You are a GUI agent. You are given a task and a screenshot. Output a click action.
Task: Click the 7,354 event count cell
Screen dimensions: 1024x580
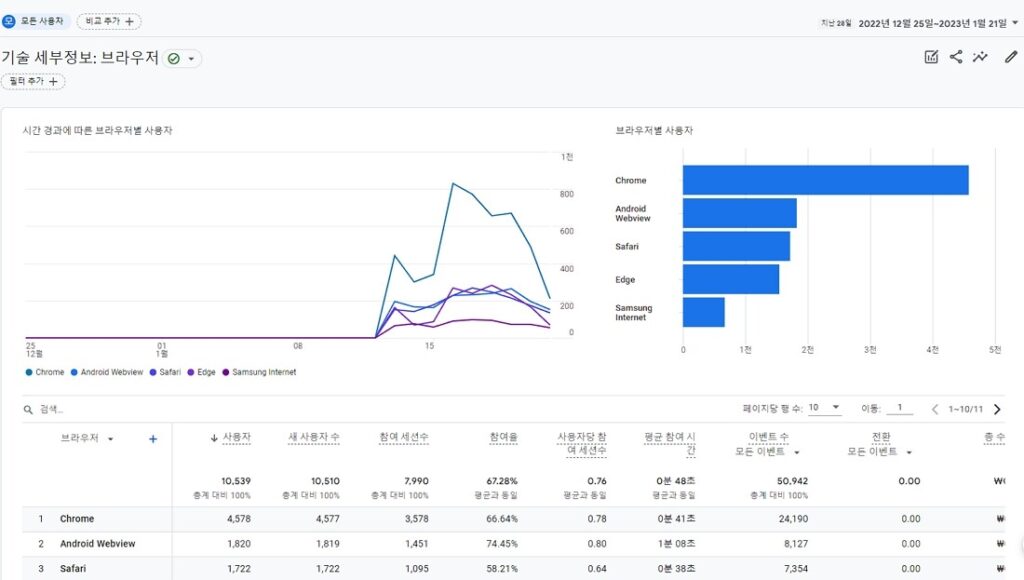click(x=795, y=568)
